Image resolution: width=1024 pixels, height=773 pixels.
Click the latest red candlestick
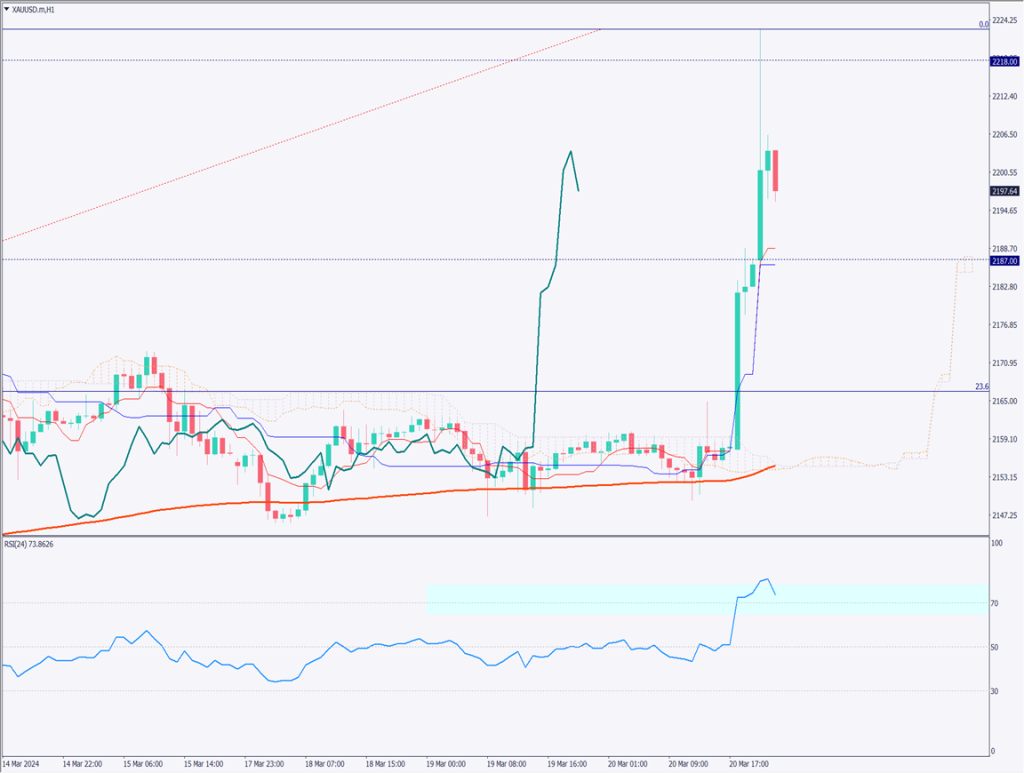[x=775, y=170]
